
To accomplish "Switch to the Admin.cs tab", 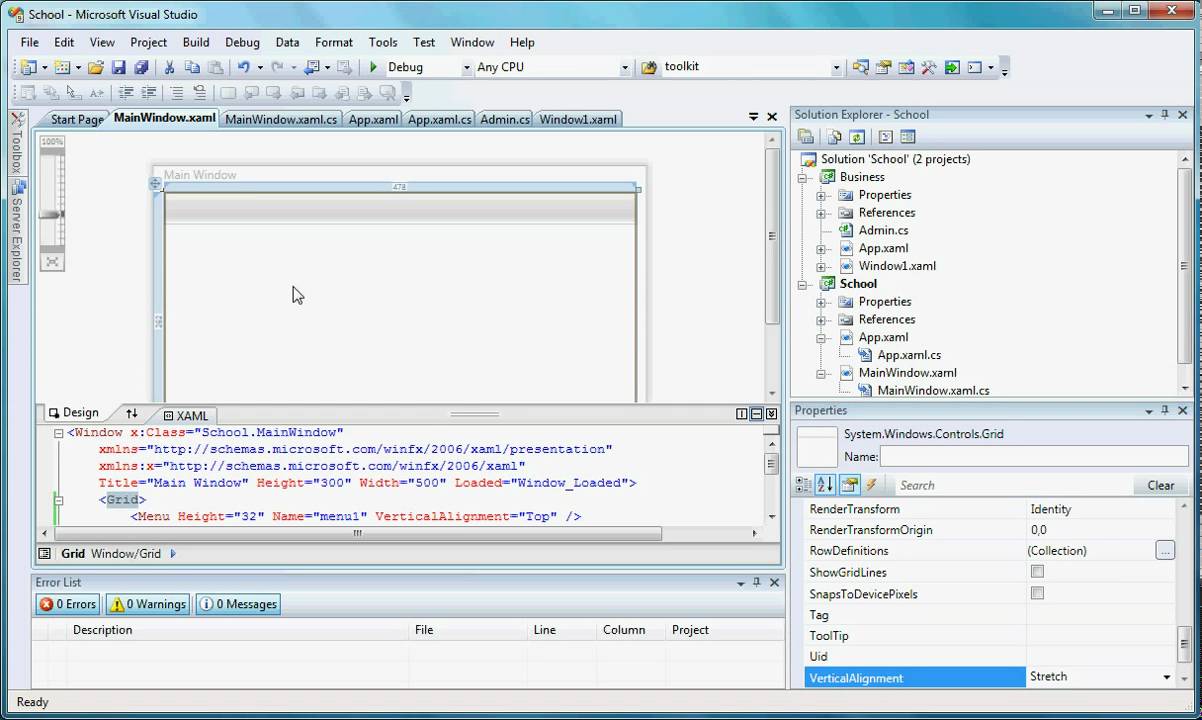I will pos(505,119).
